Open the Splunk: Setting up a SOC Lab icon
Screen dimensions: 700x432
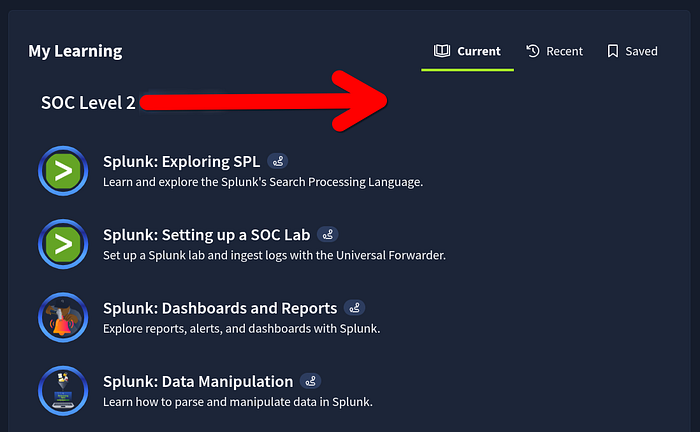click(x=63, y=244)
